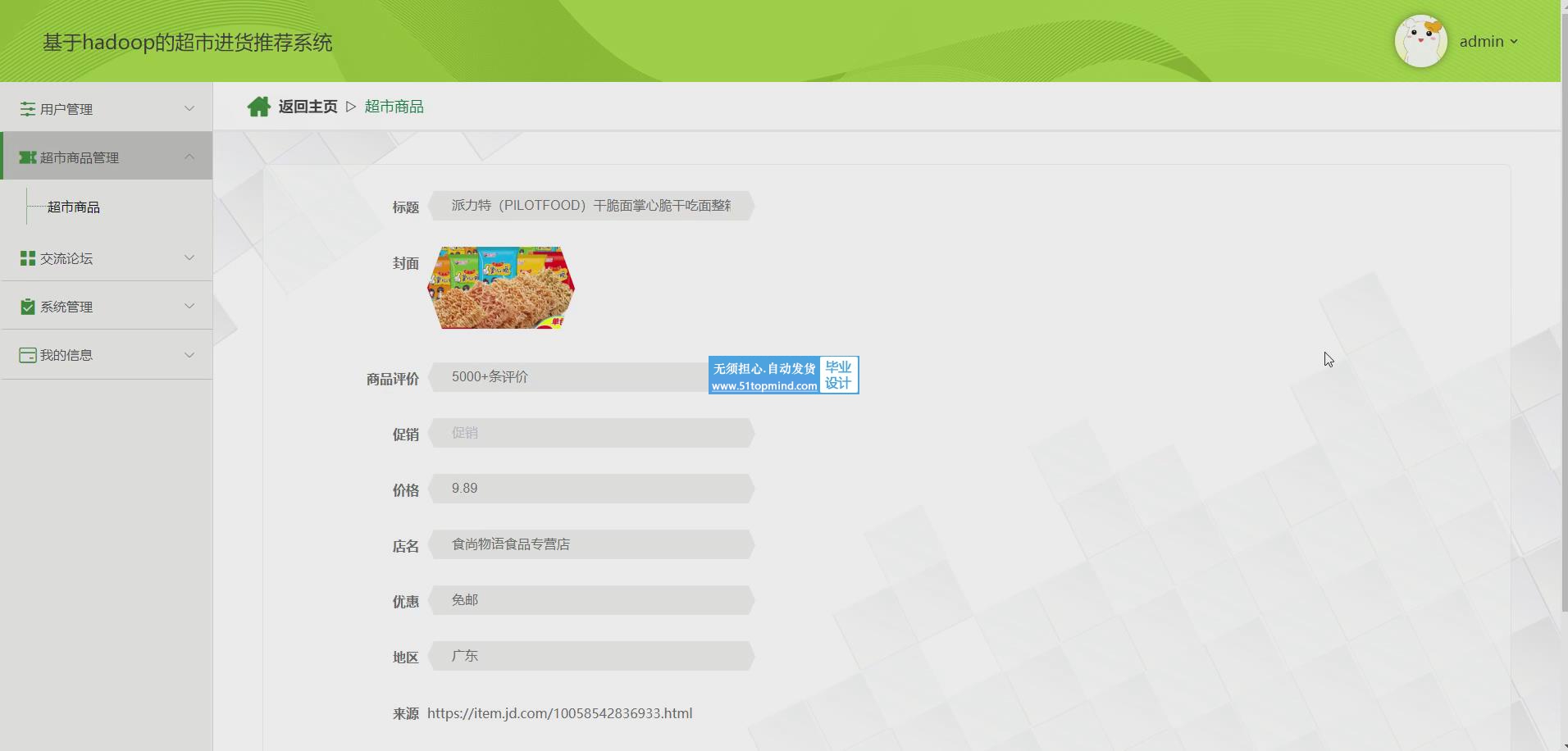This screenshot has height=751, width=1568.
Task: Open the 交流论坛 sidebar menu
Action: coord(107,257)
